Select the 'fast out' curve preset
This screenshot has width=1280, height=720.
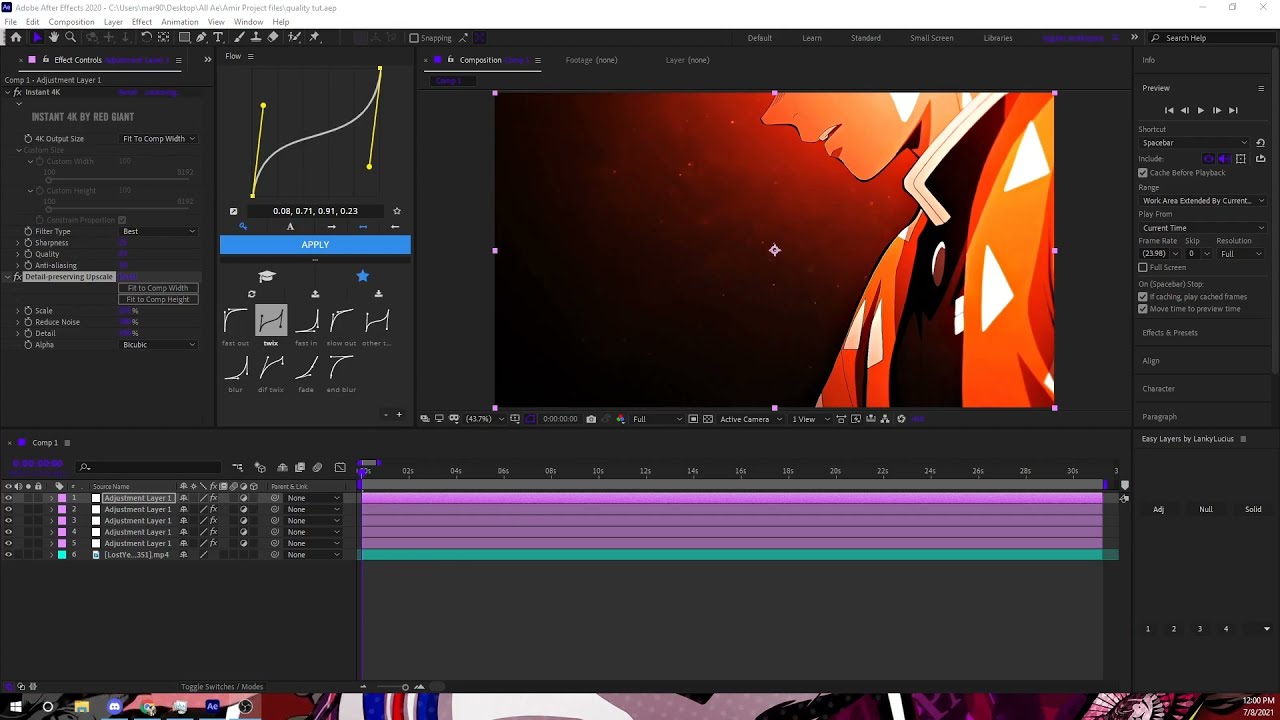[x=235, y=320]
